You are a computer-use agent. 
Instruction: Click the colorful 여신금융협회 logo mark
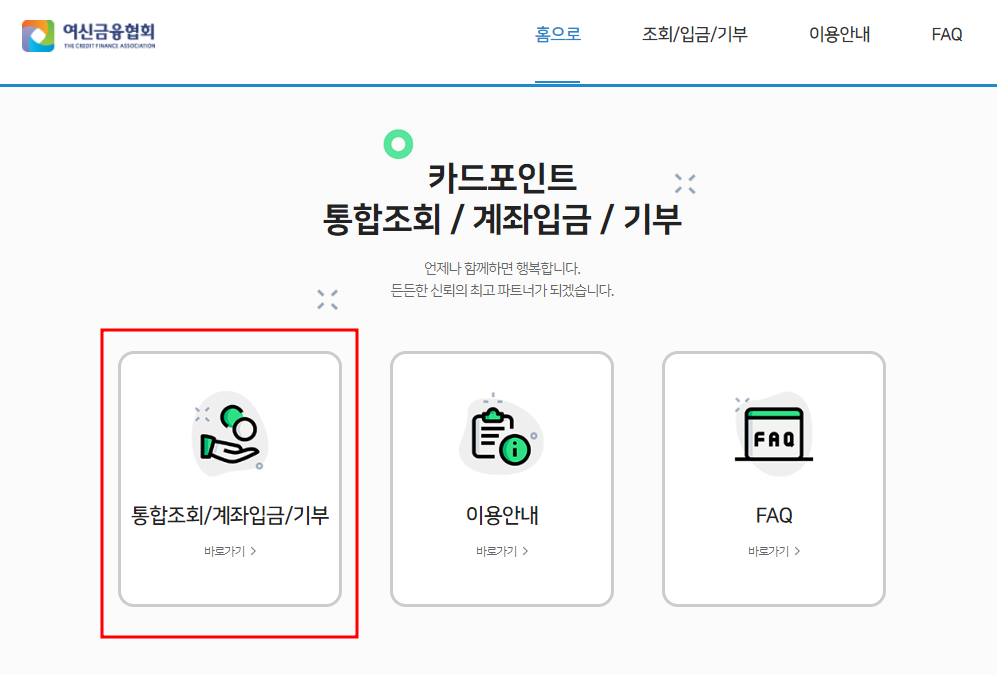(37, 34)
